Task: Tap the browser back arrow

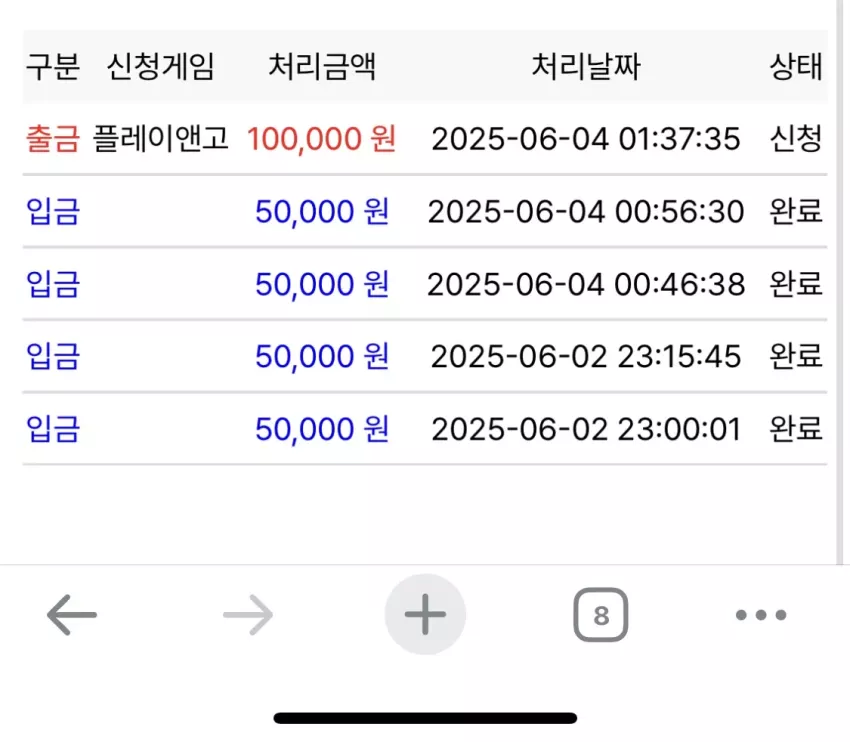Action: (72, 615)
